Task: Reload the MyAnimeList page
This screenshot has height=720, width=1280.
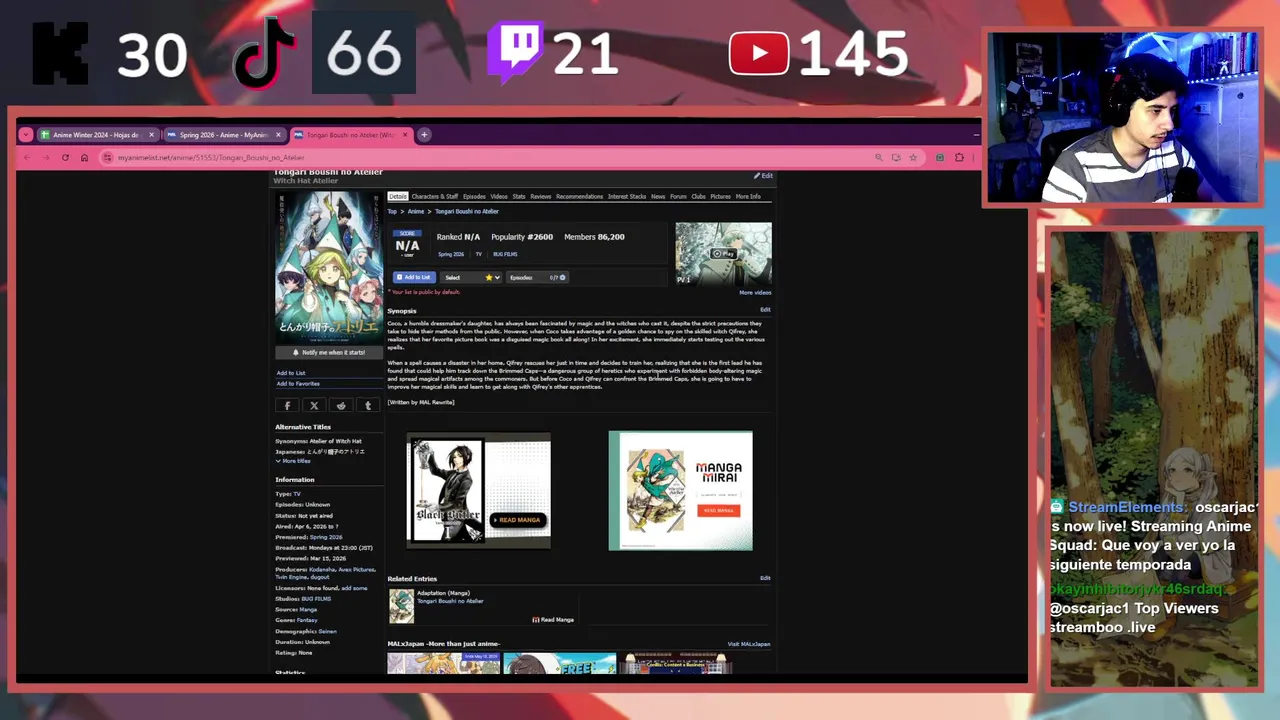Action: [x=65, y=157]
